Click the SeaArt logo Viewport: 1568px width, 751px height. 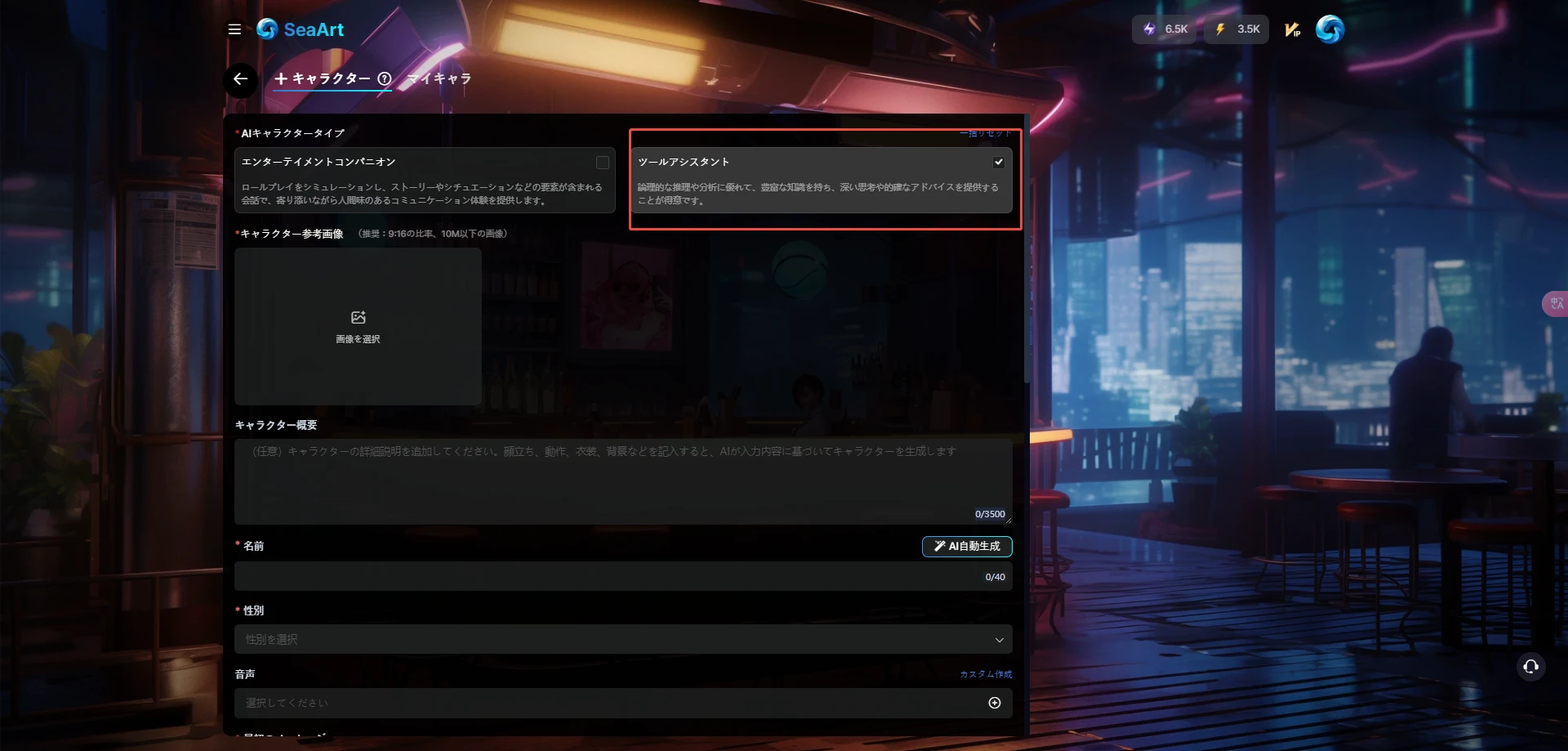coord(300,29)
